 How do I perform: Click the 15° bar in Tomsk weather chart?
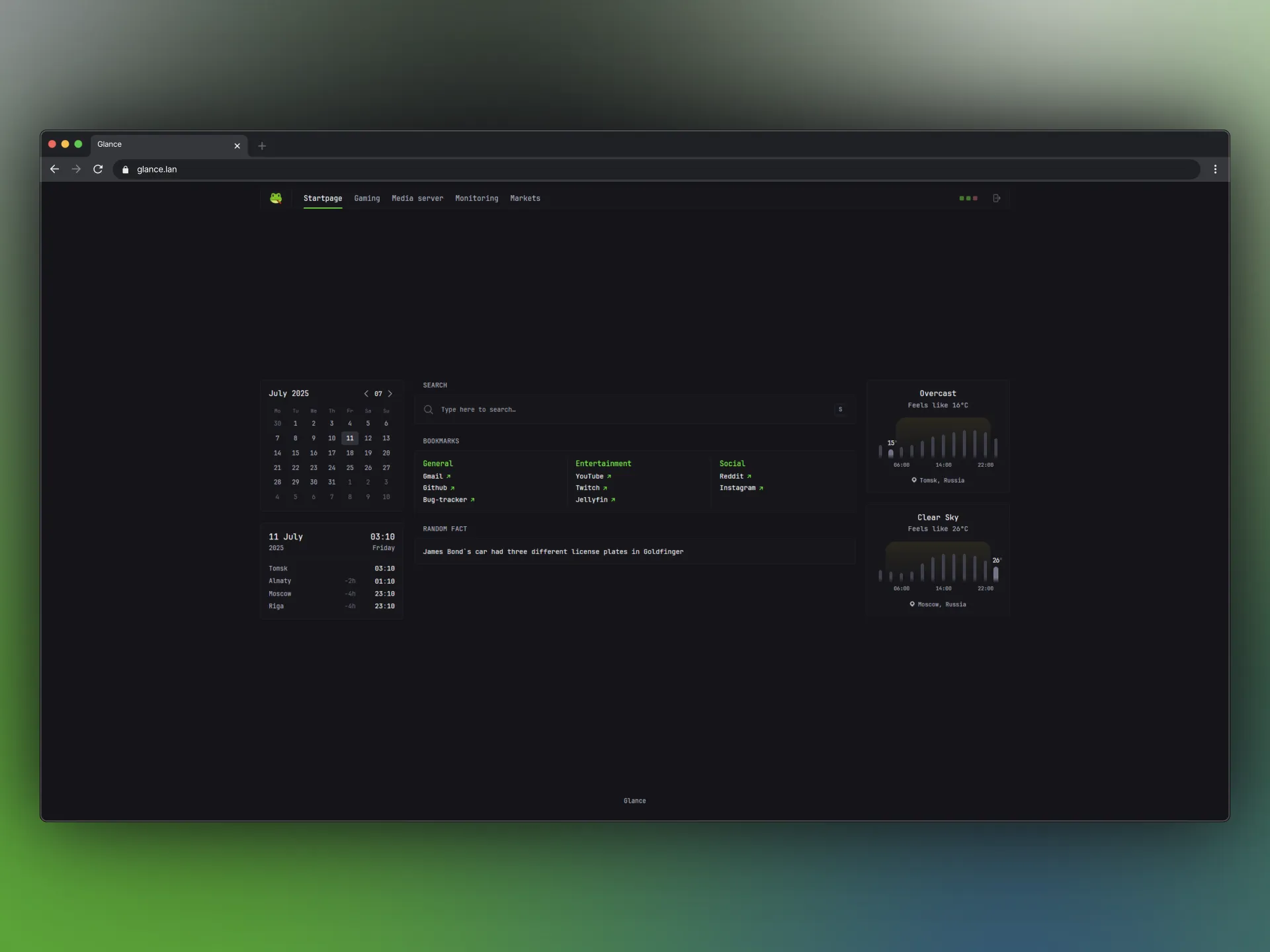pos(891,454)
